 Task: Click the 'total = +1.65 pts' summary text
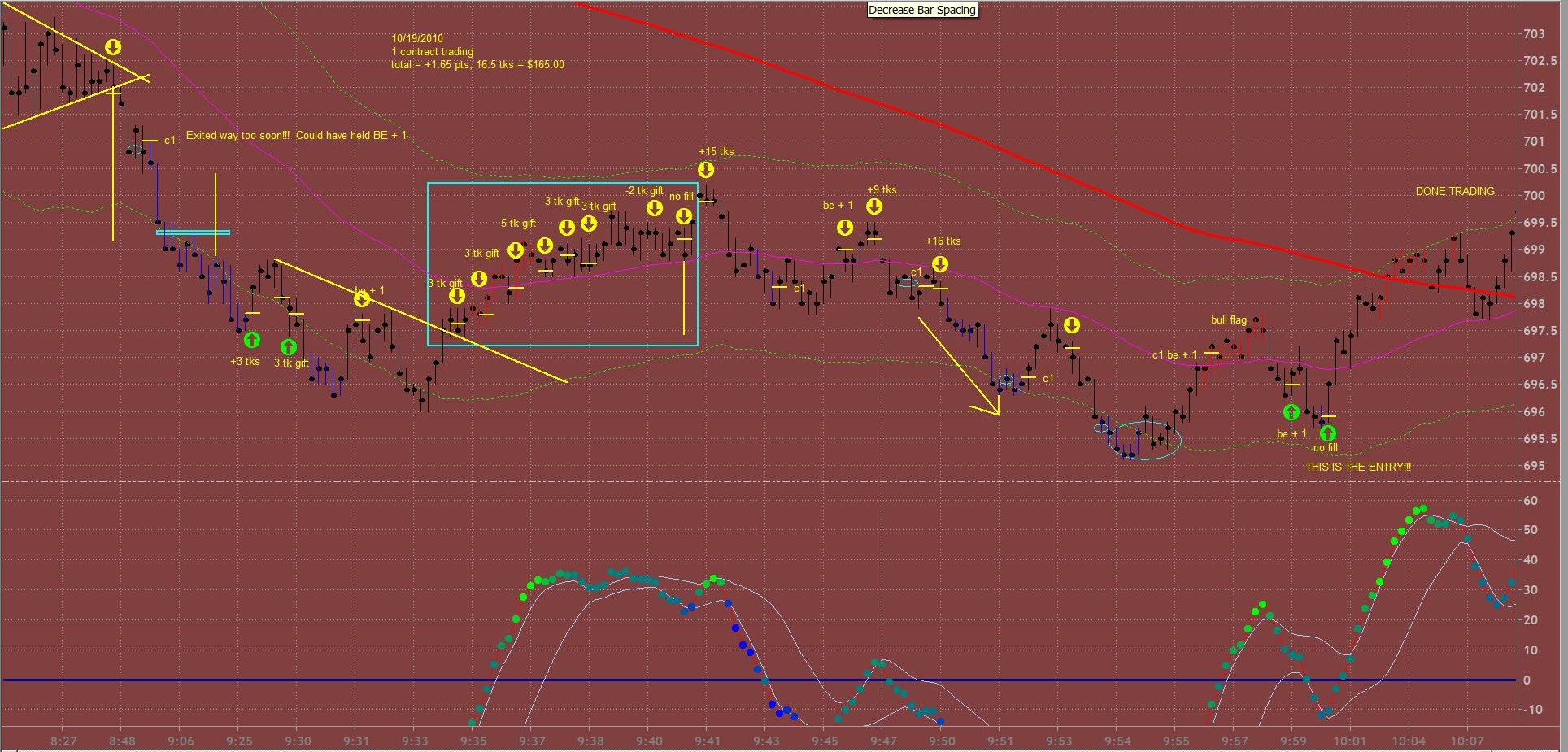click(477, 64)
